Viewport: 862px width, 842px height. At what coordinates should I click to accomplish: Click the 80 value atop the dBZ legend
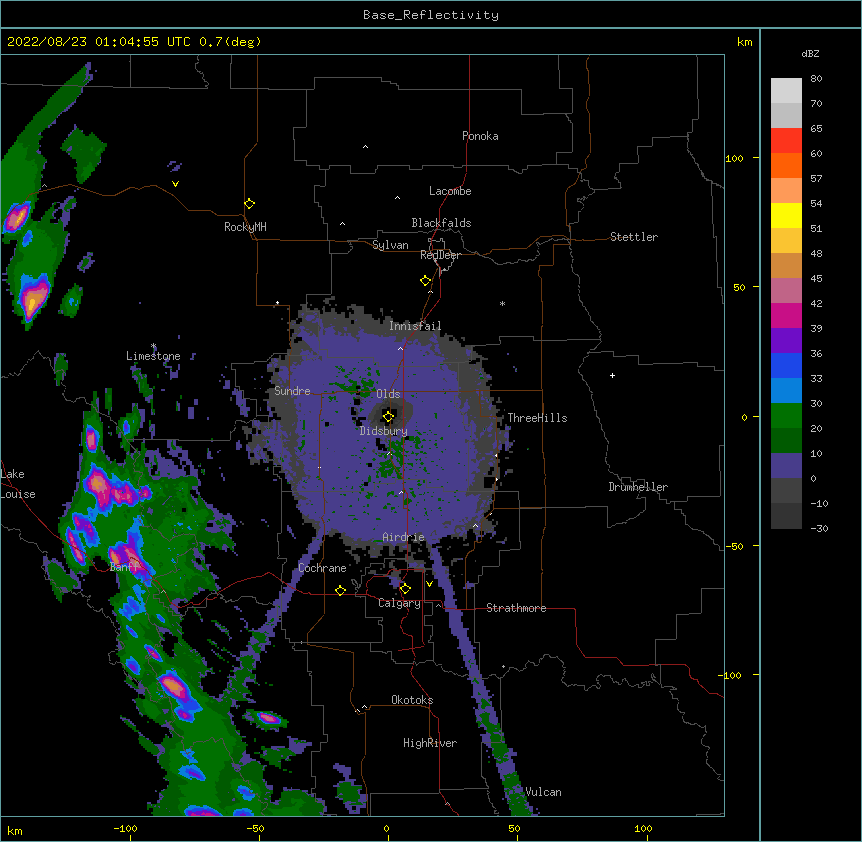coord(816,79)
